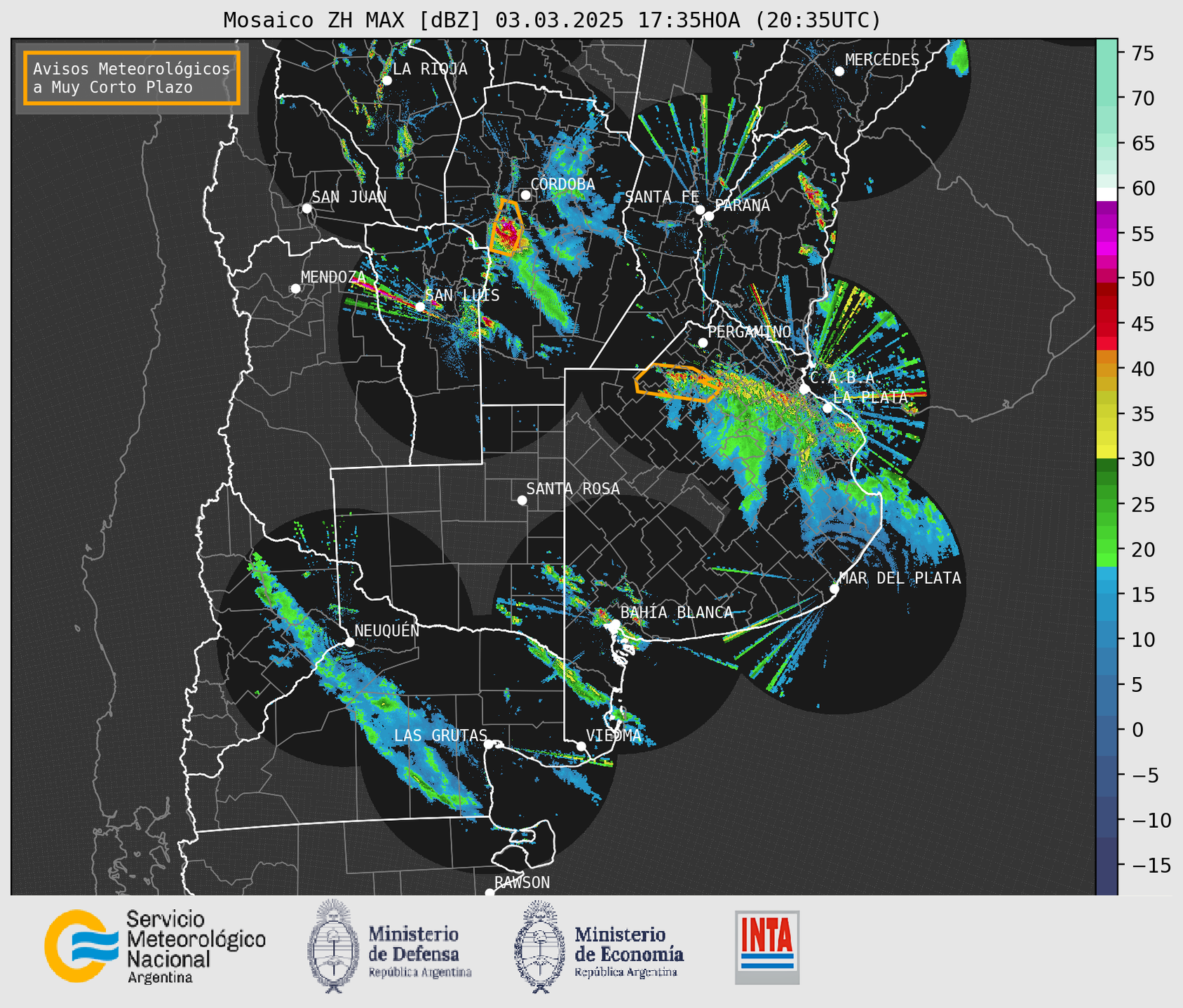Click the Viedma city marker dot

coord(581,746)
